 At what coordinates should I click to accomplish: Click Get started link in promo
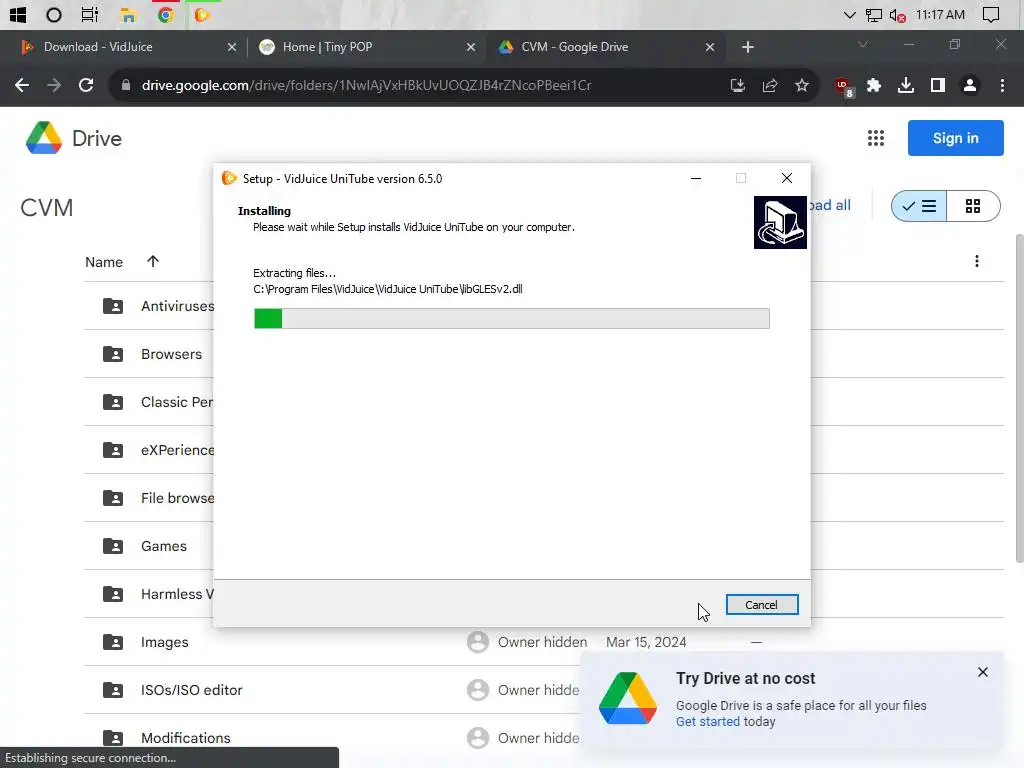click(x=707, y=722)
